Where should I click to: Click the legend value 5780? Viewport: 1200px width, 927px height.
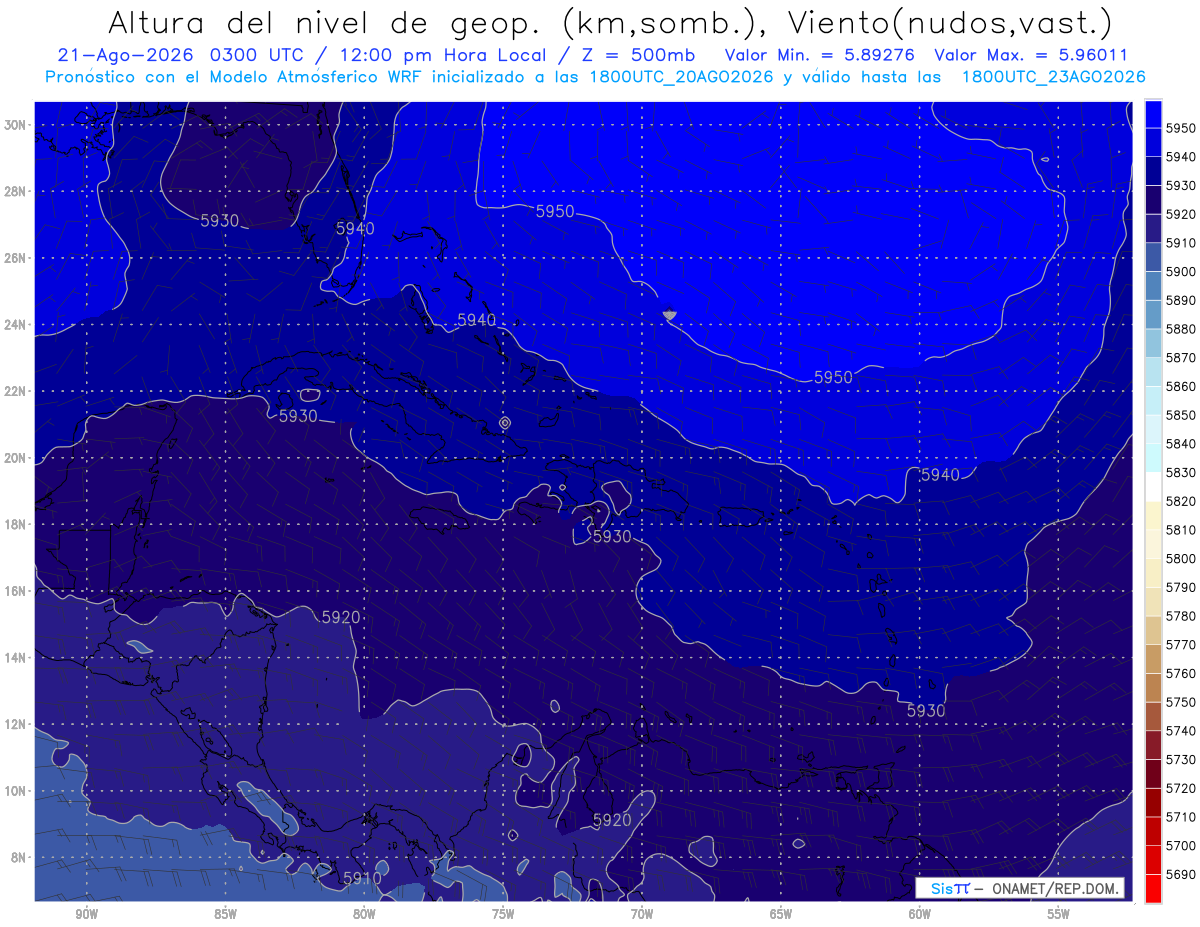tap(1180, 615)
